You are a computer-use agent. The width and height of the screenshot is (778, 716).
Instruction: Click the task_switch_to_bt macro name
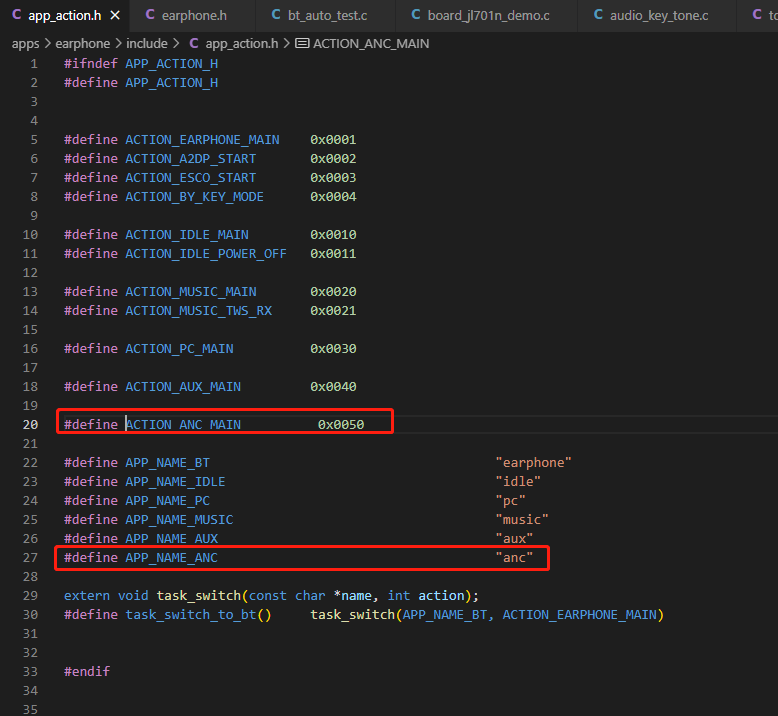191,615
